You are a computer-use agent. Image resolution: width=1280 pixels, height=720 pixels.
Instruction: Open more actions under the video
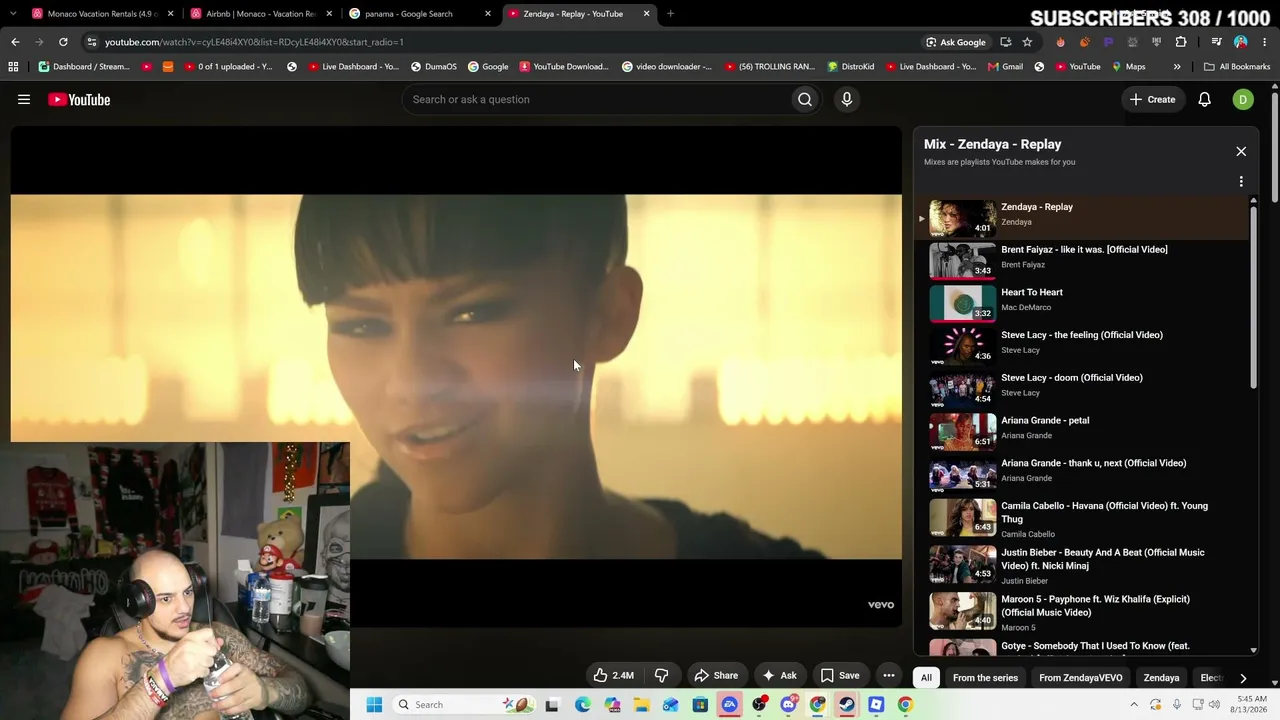(888, 675)
